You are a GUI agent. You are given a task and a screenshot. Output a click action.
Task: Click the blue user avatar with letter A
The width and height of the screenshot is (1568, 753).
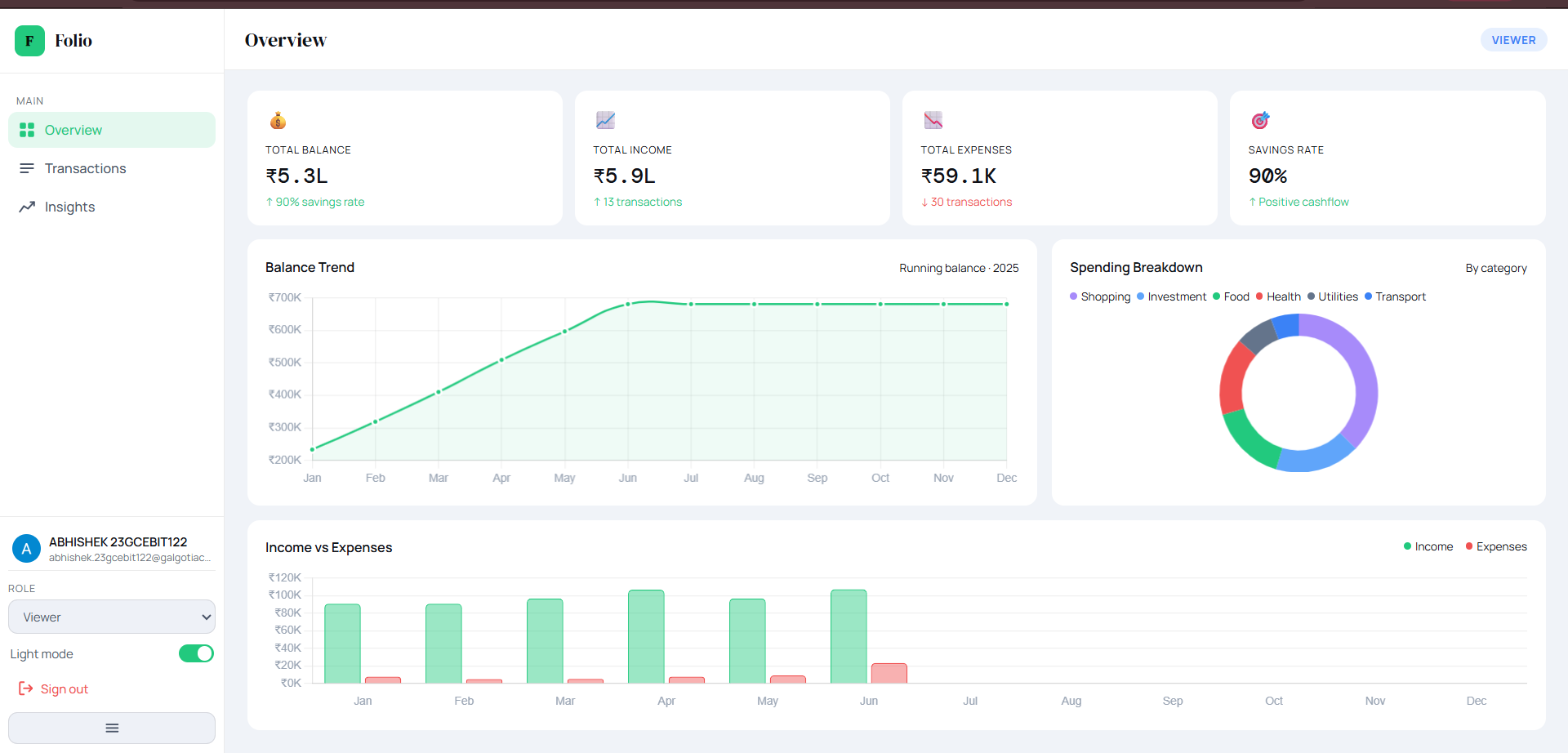26,549
